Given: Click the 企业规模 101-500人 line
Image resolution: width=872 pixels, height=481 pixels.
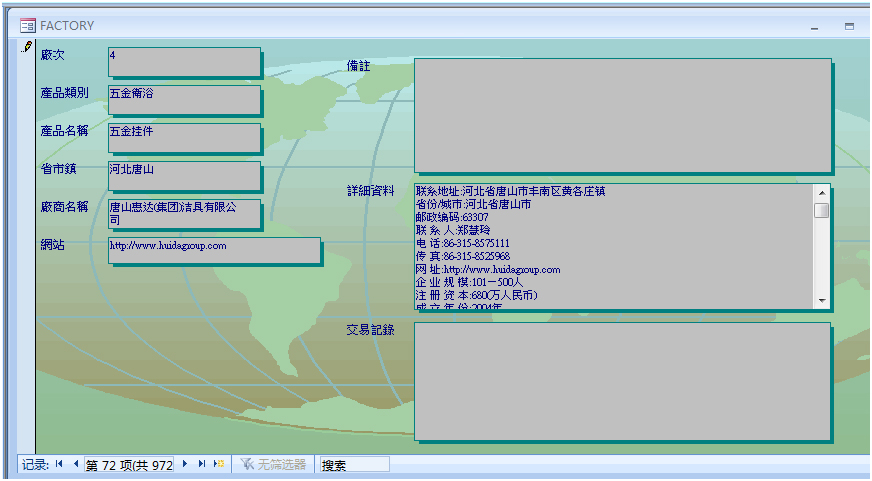Looking at the screenshot, I should tap(469, 282).
